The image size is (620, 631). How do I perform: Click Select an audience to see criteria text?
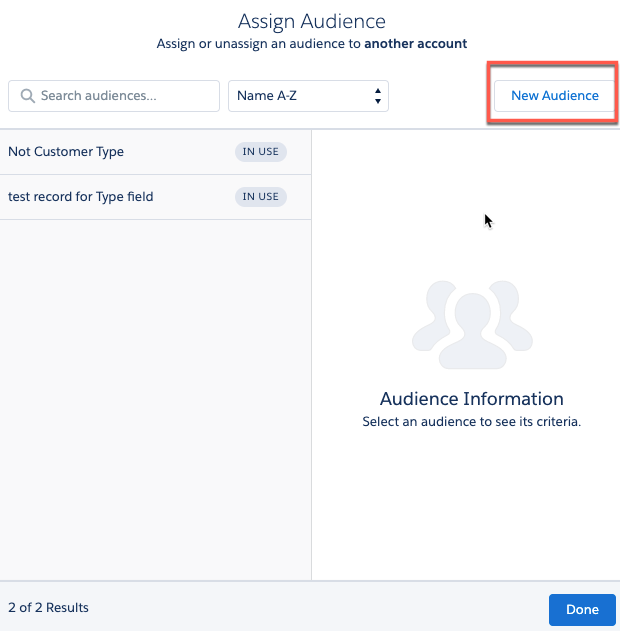471,422
